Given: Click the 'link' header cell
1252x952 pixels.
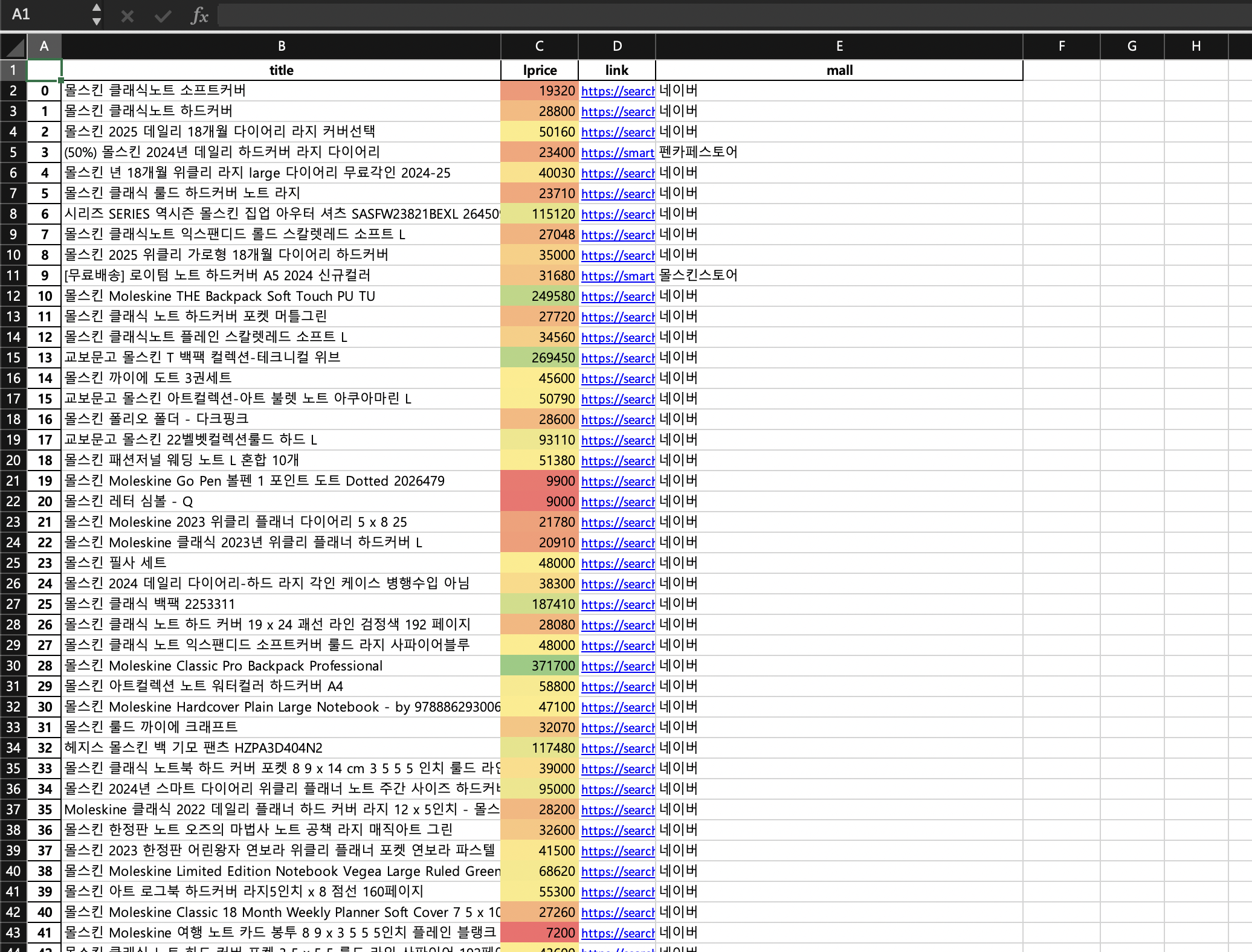Looking at the screenshot, I should [617, 70].
